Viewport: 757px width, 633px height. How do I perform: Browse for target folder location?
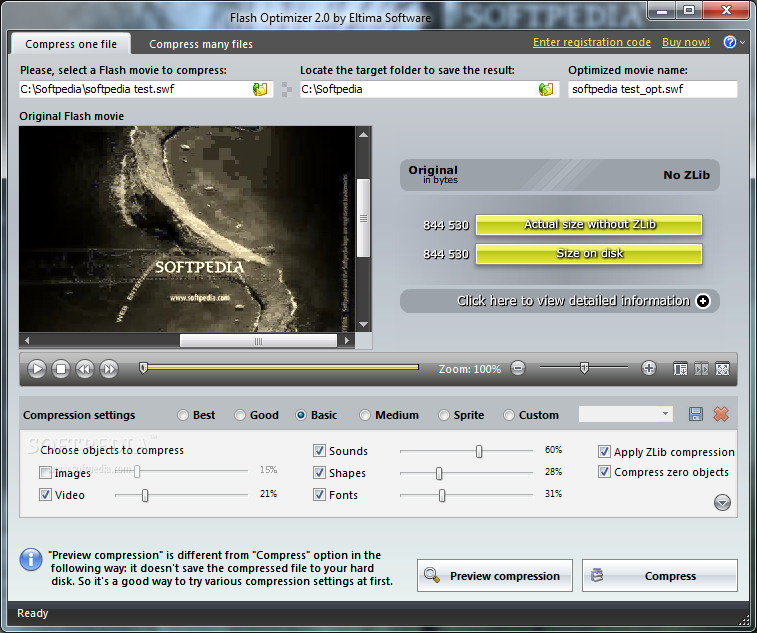pos(546,89)
